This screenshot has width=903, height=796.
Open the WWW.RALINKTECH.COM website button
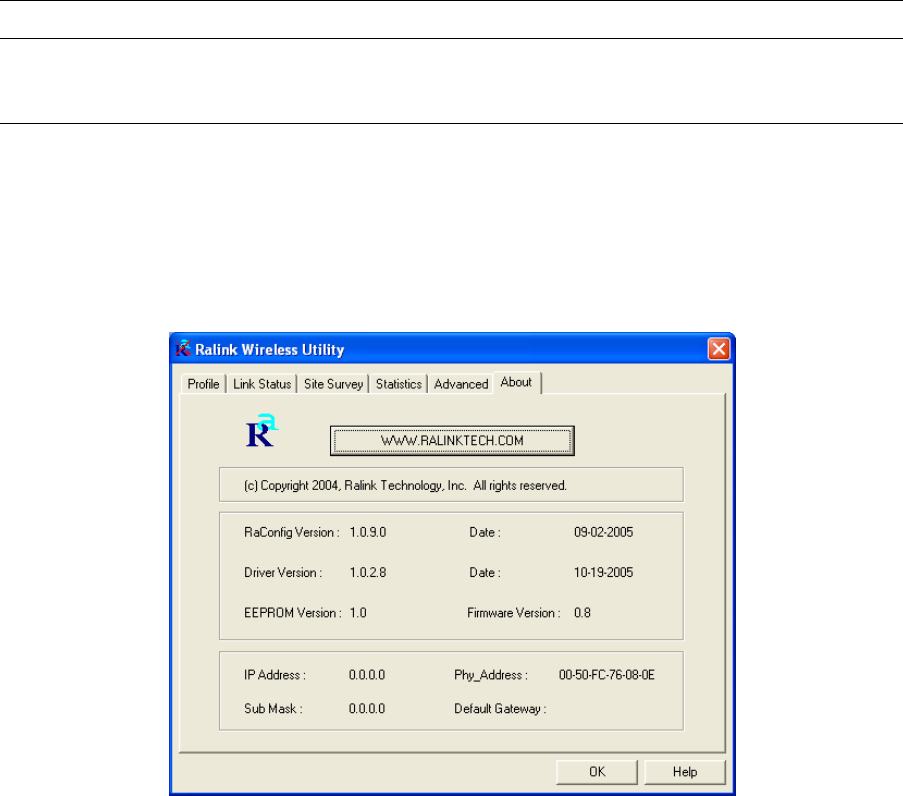[452, 441]
